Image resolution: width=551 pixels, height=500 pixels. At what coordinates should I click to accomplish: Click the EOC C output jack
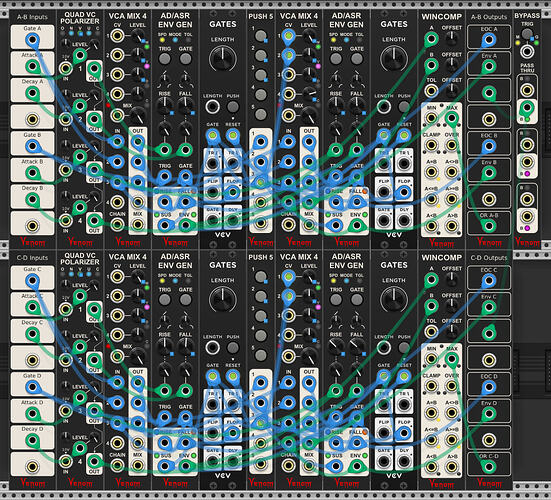(489, 280)
